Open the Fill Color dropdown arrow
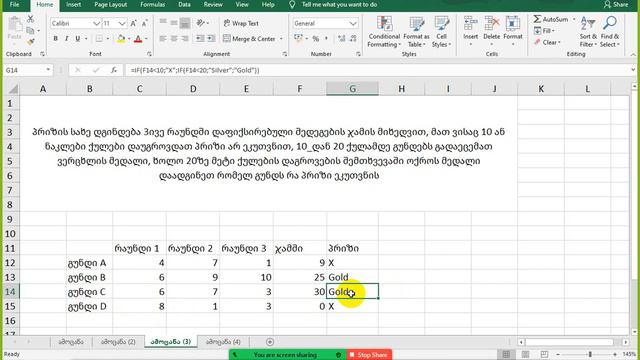This screenshot has height=360, width=640. click(129, 39)
